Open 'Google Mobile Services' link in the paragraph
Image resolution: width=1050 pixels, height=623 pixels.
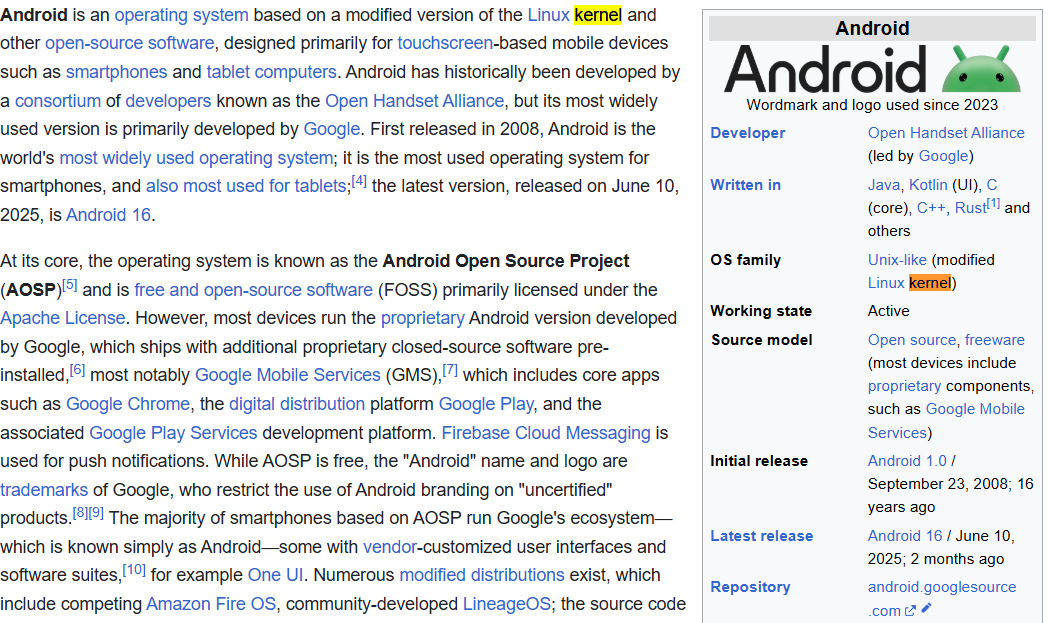point(288,375)
